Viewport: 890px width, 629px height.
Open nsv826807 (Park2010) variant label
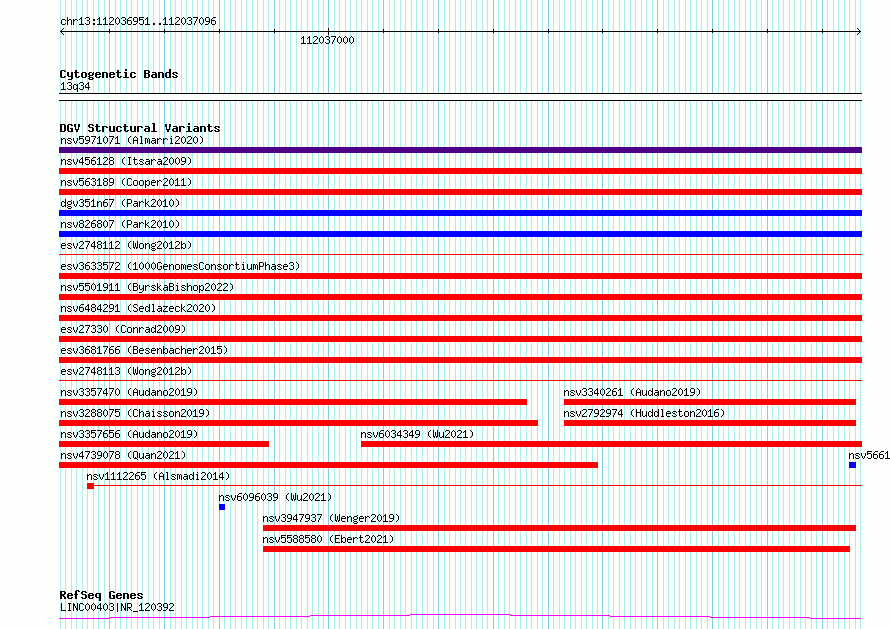pyautogui.click(x=120, y=224)
